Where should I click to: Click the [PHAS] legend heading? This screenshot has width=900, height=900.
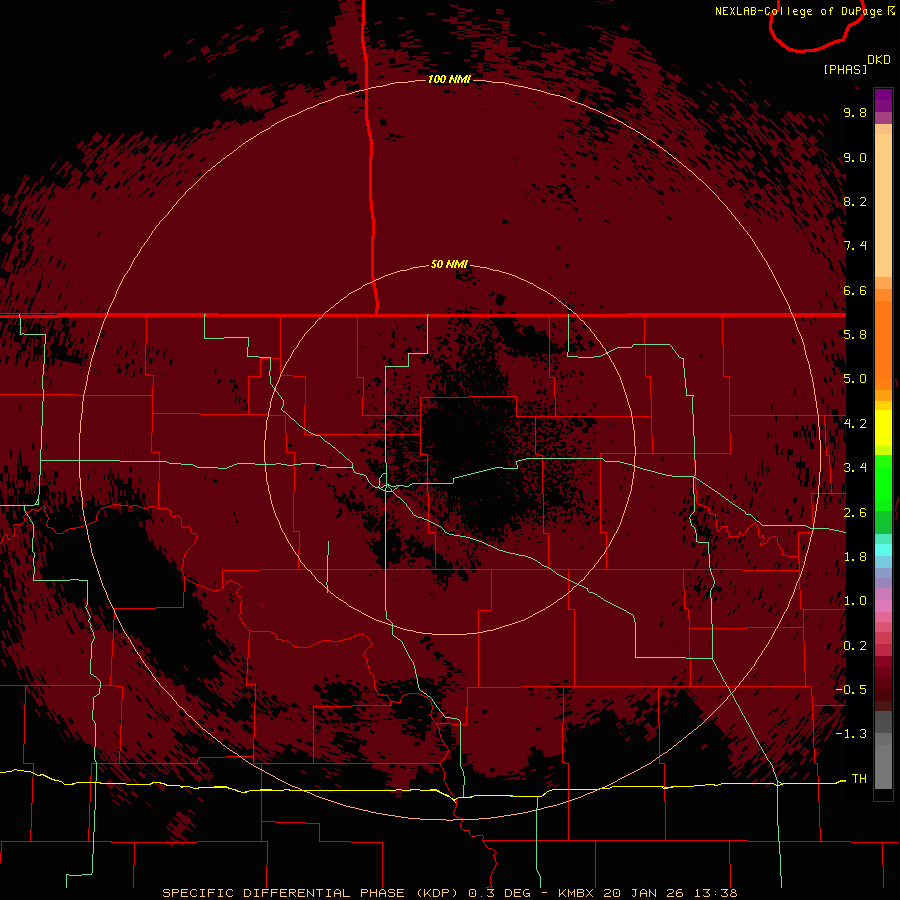click(x=845, y=69)
